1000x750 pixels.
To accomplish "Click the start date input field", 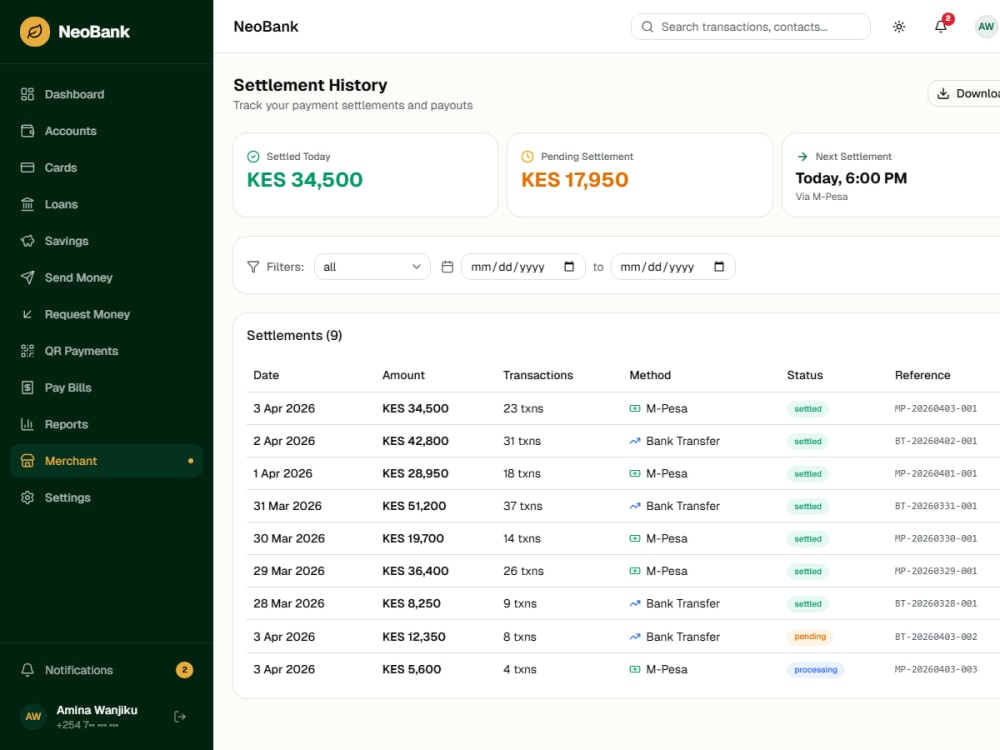I will click(x=523, y=267).
